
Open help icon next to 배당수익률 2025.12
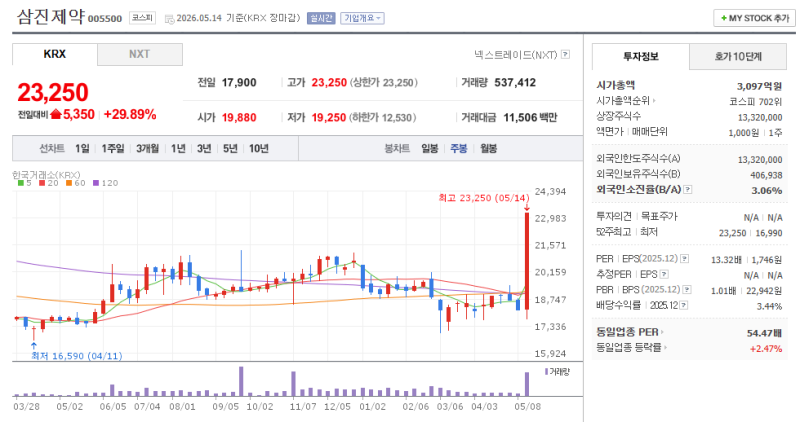point(684,305)
